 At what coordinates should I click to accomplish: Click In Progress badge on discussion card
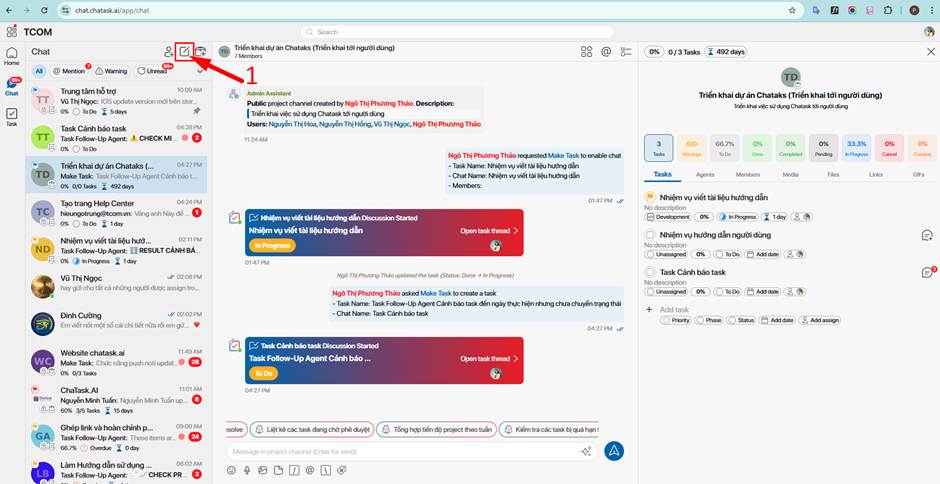click(272, 245)
